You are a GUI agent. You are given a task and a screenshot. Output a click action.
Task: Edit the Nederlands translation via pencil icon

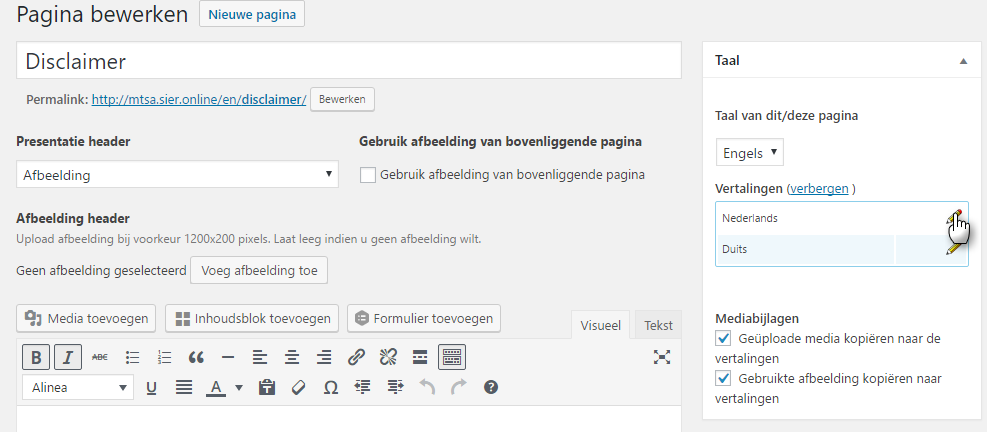(x=954, y=218)
